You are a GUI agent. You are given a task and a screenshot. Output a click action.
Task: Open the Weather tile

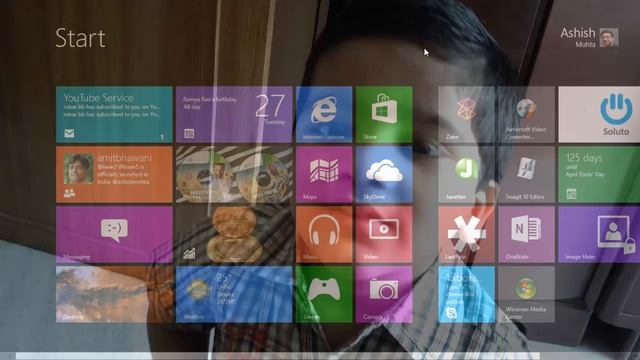click(234, 294)
